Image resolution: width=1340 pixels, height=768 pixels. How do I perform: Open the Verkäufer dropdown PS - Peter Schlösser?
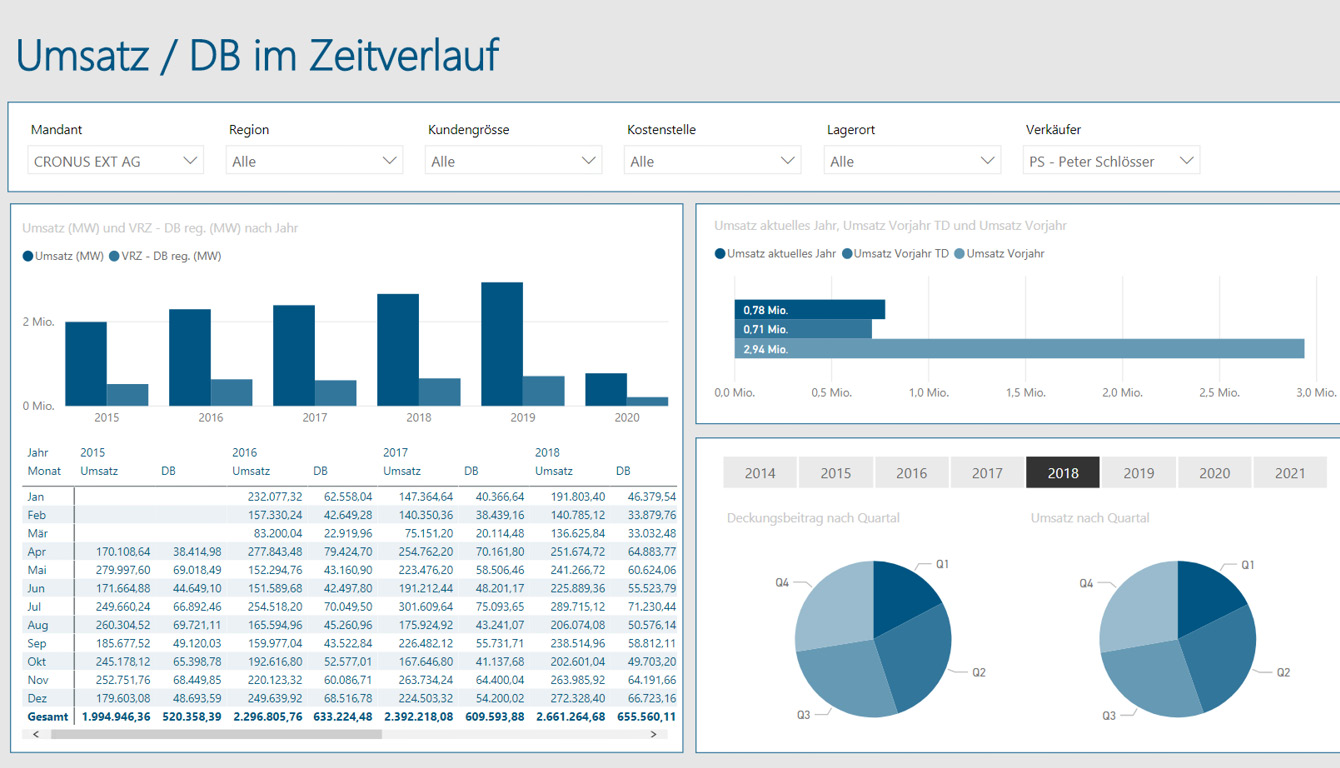pyautogui.click(x=1111, y=161)
